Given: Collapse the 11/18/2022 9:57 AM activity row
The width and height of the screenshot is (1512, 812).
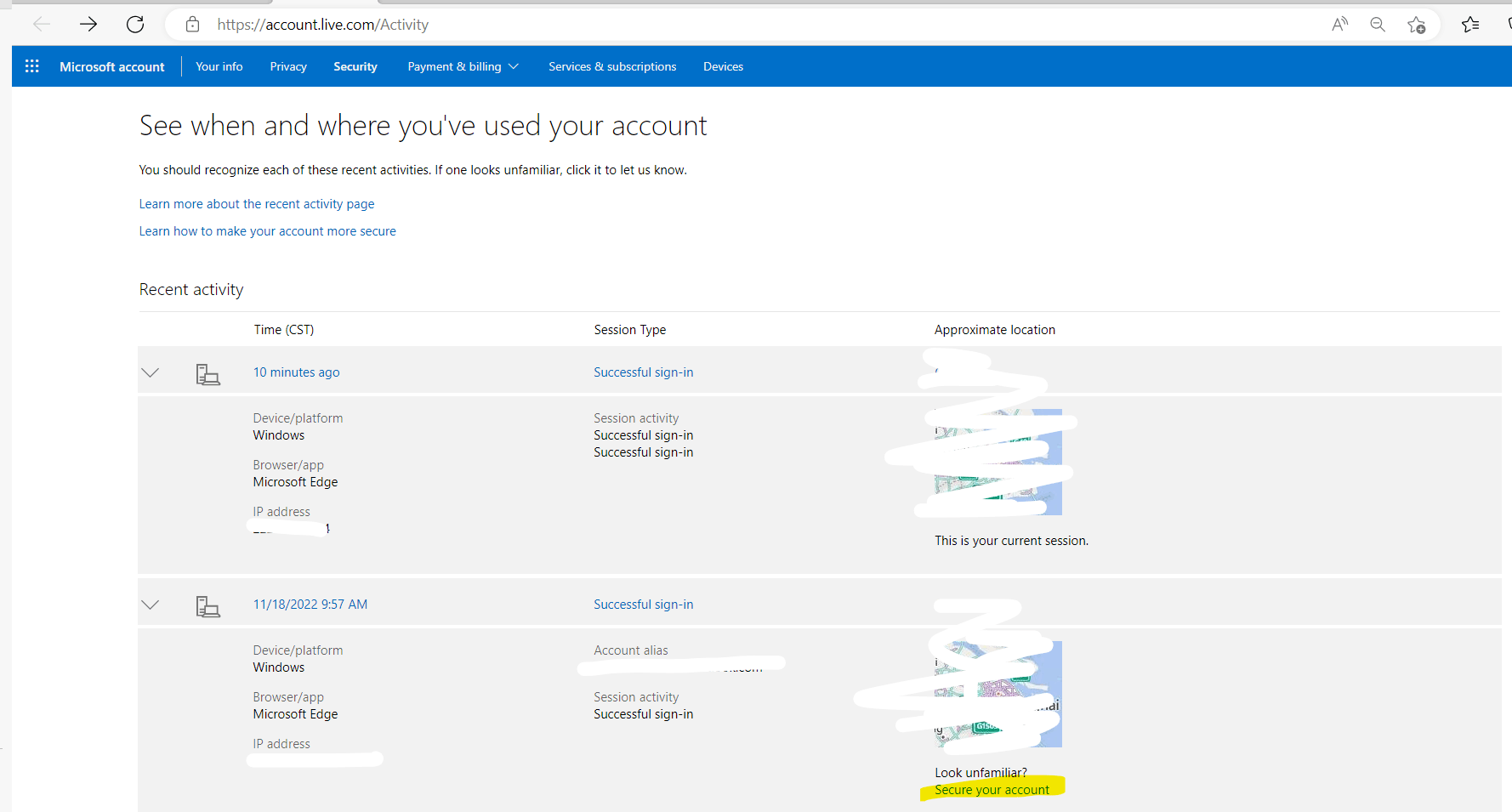Looking at the screenshot, I should (151, 605).
